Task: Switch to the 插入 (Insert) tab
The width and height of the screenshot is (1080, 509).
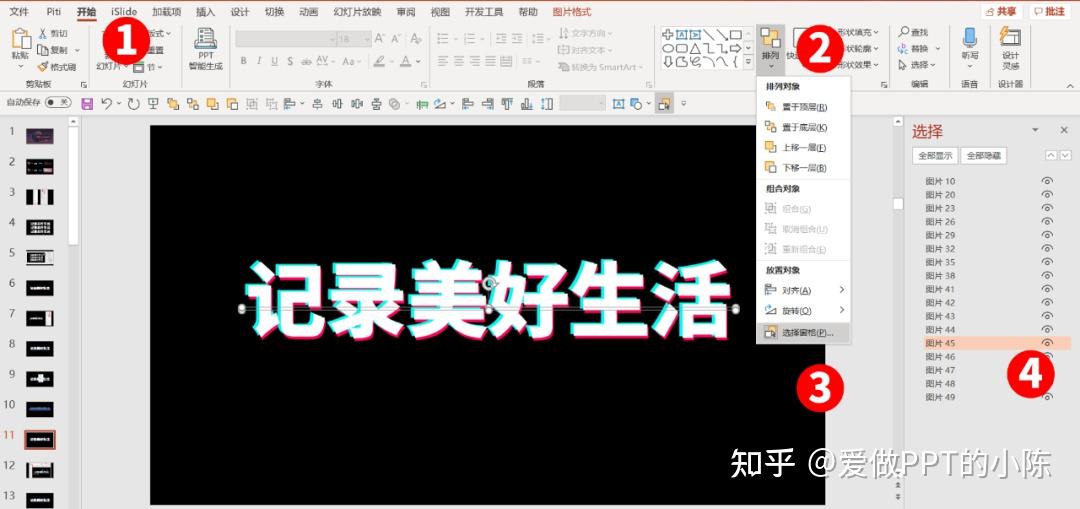Action: [205, 12]
